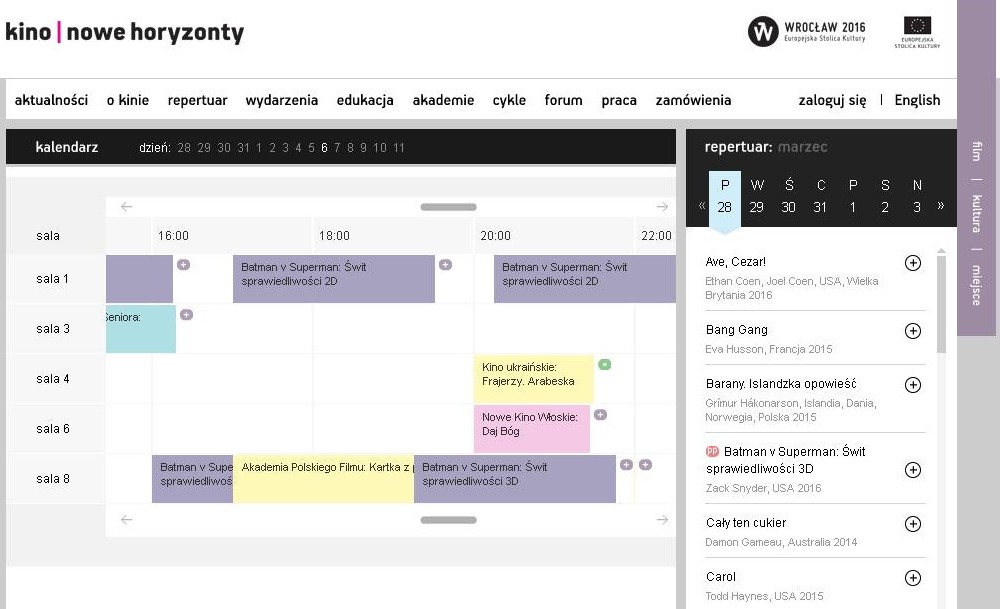
Task: Click the plus icon for Cały ten cukier
Action: [912, 524]
